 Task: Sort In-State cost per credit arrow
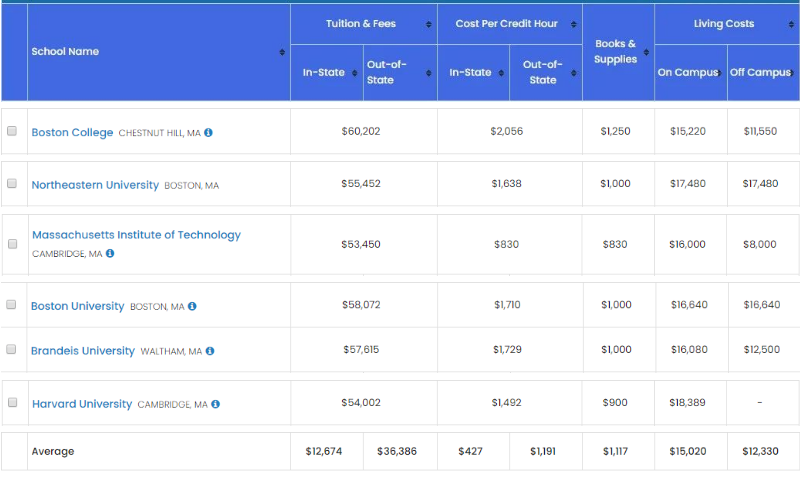(x=501, y=73)
